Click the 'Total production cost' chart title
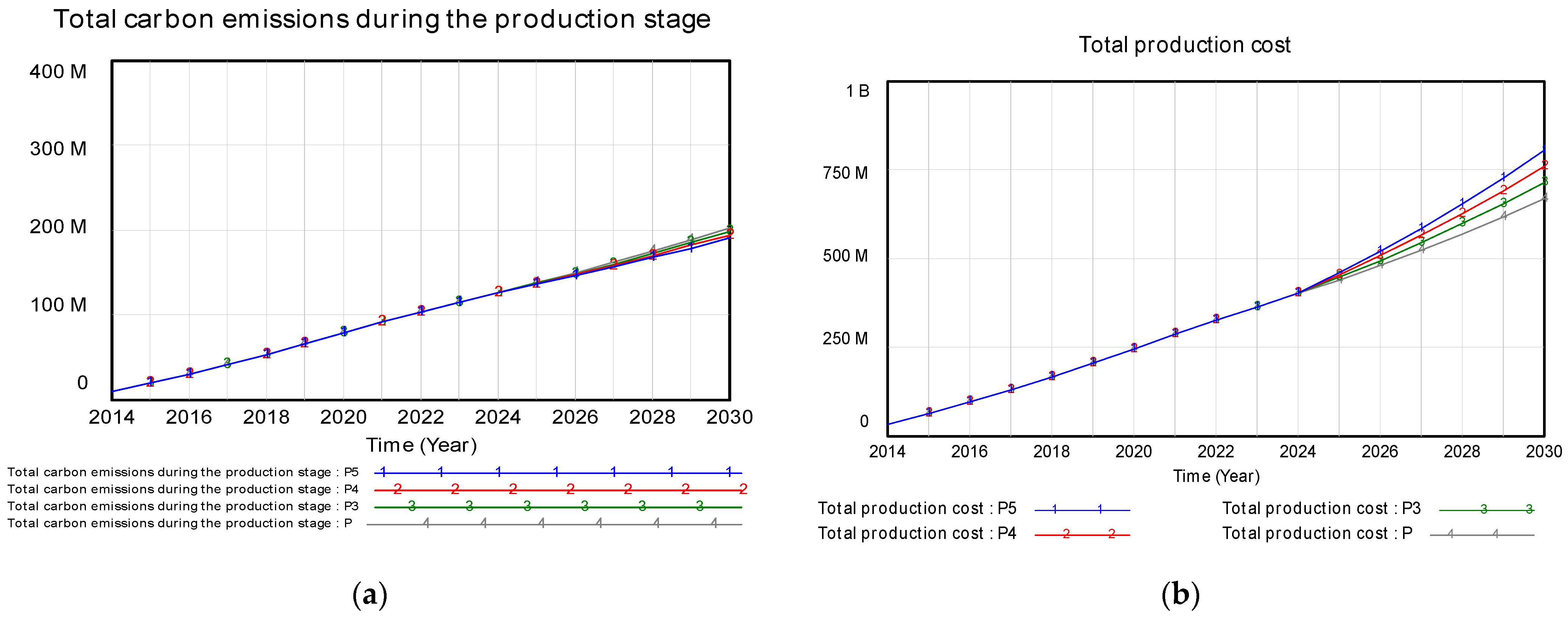This screenshot has width=1568, height=618. point(1184,45)
